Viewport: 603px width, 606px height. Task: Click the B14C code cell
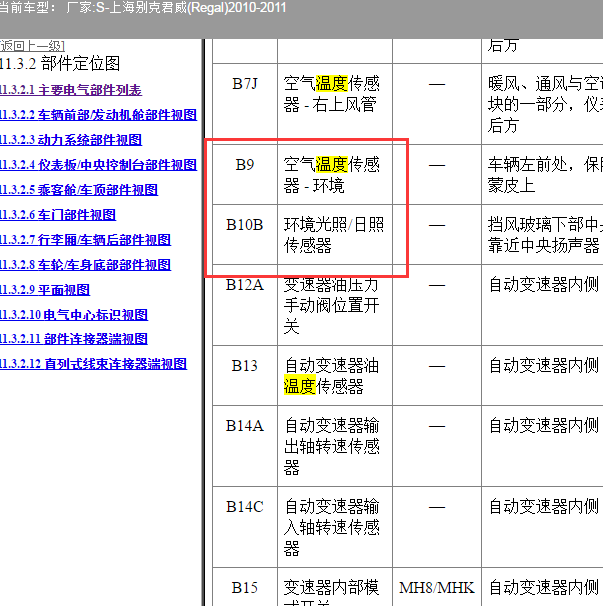(245, 527)
